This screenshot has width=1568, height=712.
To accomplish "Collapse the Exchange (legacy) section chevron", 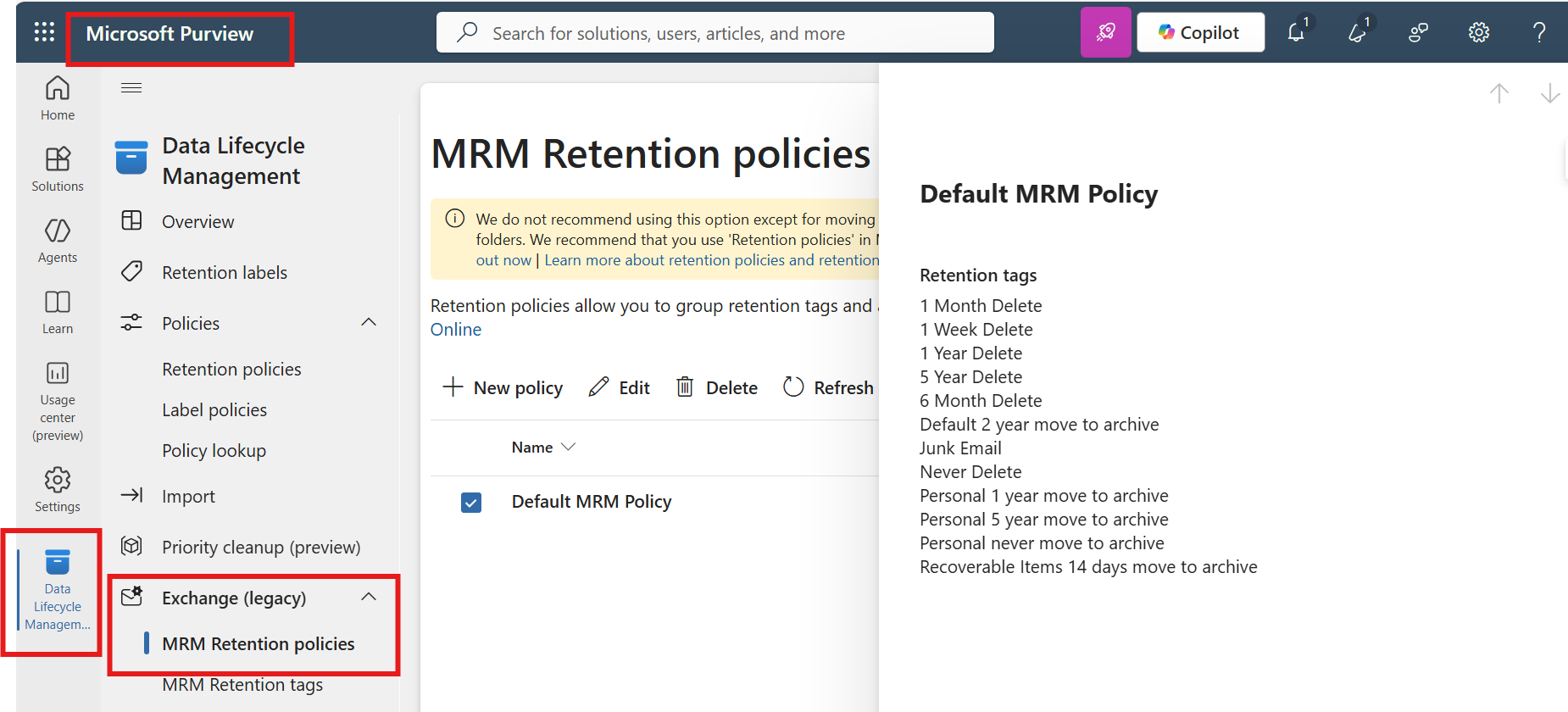I will tap(369, 597).
